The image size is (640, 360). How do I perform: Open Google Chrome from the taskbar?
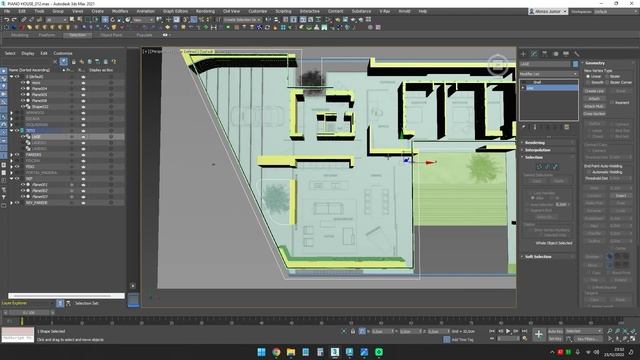coord(276,352)
